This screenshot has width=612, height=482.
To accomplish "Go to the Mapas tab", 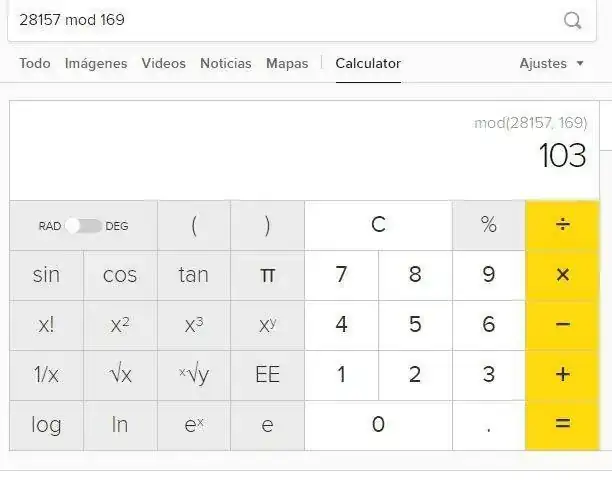I will [287, 63].
